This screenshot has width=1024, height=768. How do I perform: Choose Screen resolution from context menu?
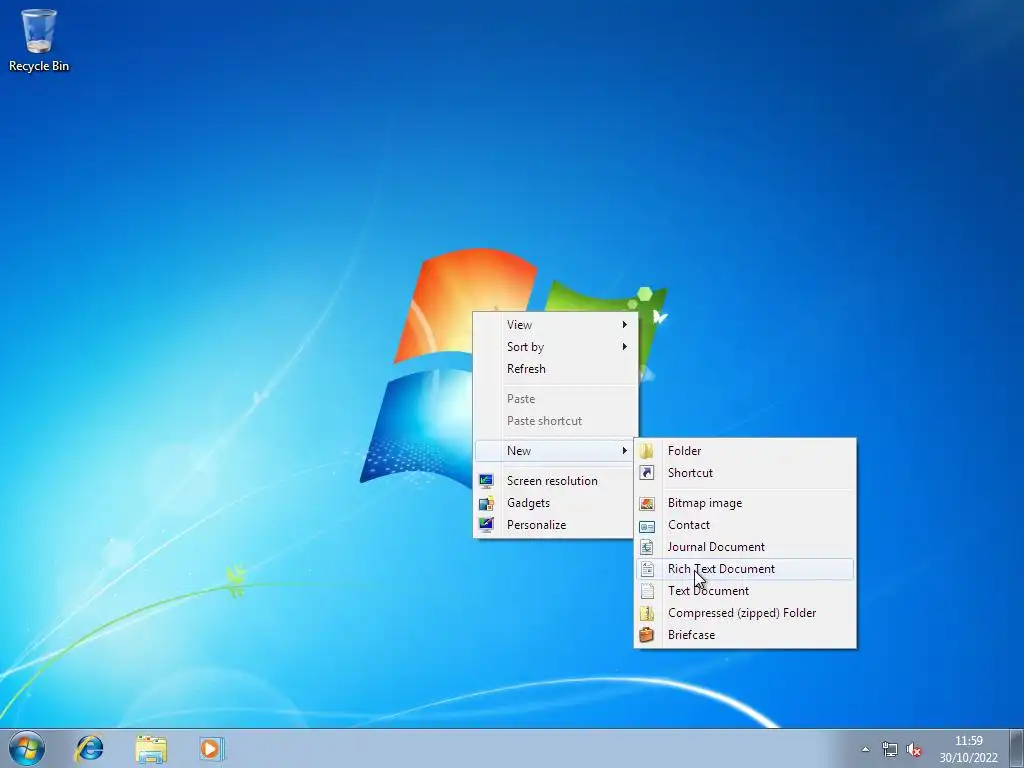pyautogui.click(x=554, y=481)
